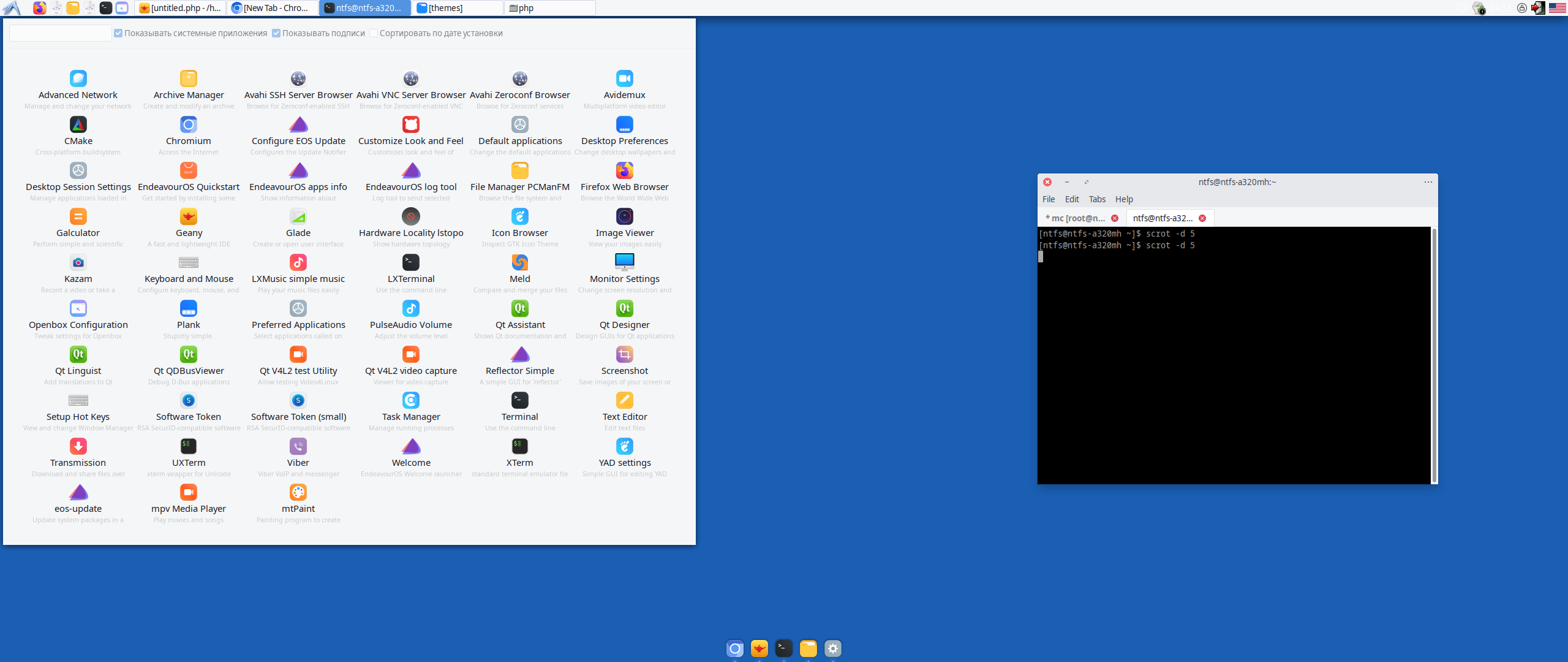Open the Screenshot app icon
Screen dimensions: 1568x662
624,354
